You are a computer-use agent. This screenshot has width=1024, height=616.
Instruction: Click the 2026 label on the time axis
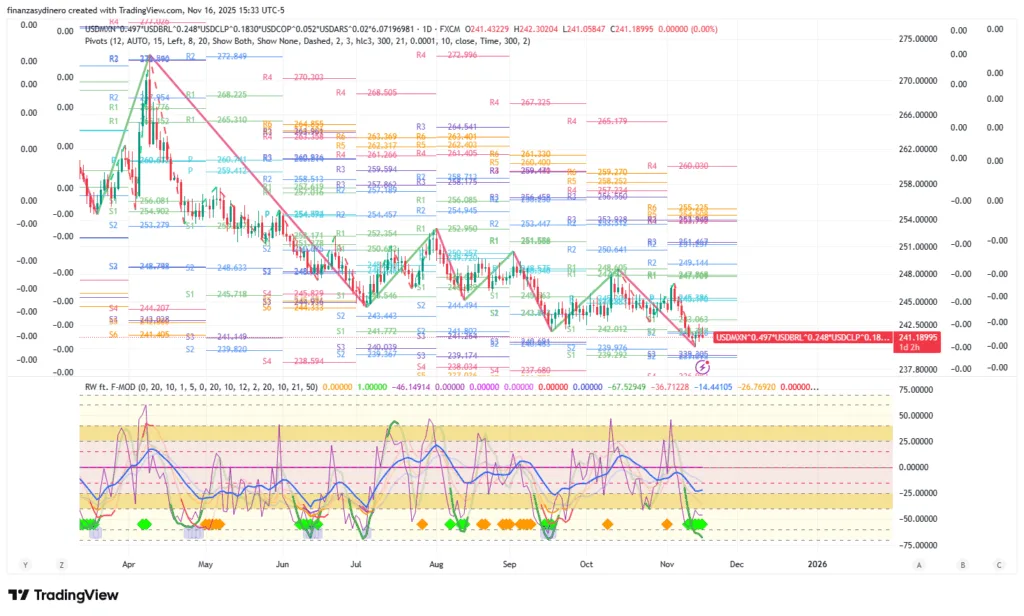click(x=817, y=564)
